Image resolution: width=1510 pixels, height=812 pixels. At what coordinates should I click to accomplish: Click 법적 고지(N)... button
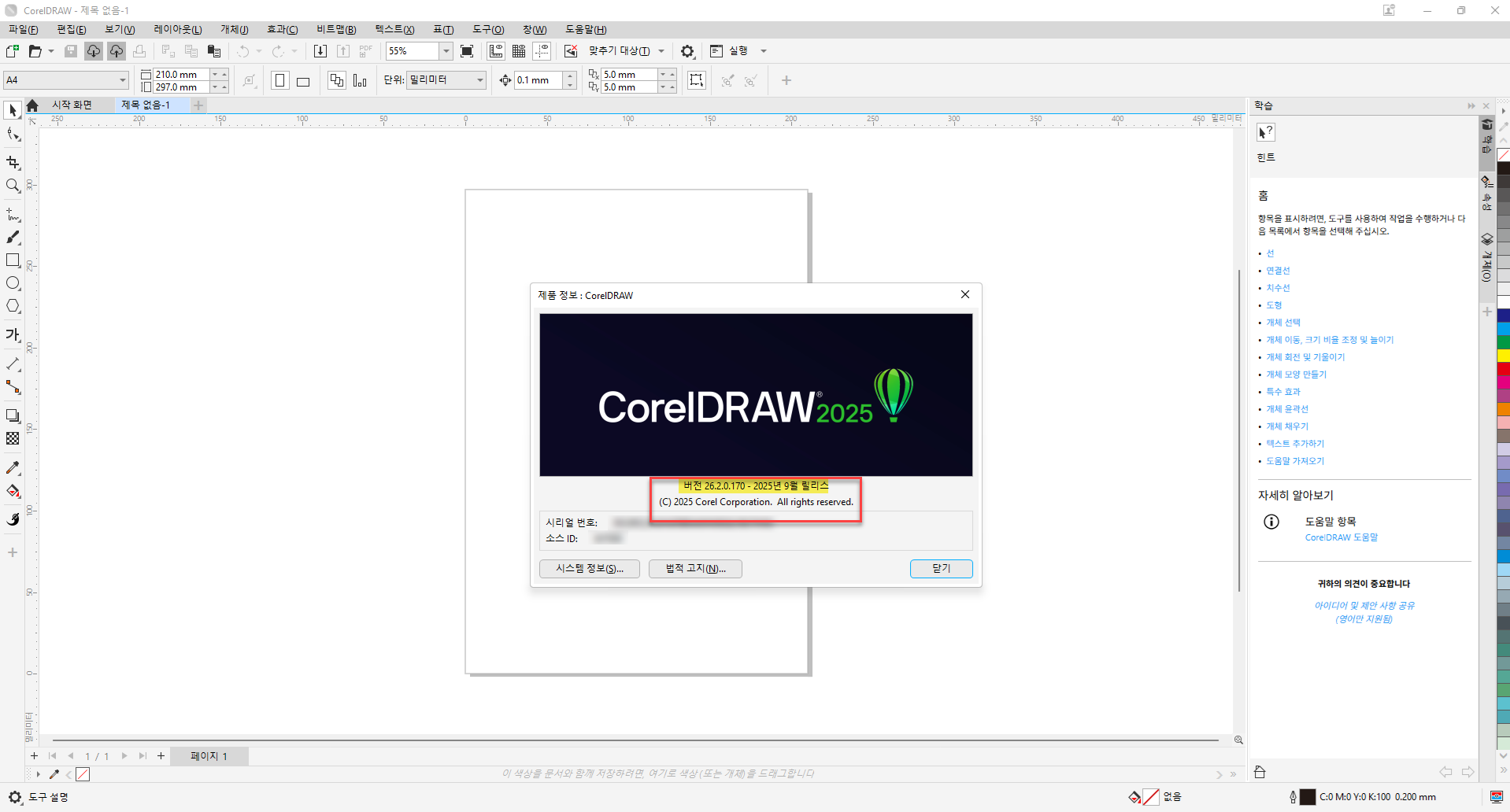pyautogui.click(x=695, y=569)
